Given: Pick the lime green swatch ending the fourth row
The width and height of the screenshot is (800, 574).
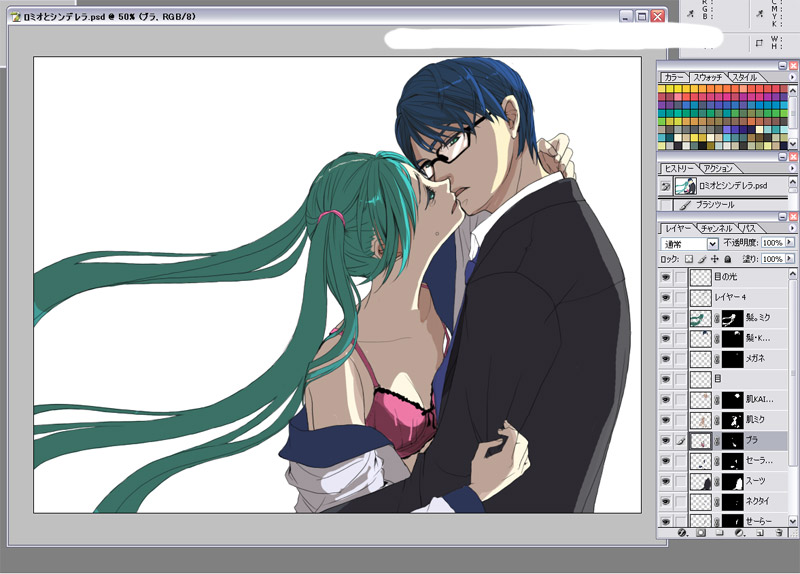Looking at the screenshot, I should (x=784, y=114).
